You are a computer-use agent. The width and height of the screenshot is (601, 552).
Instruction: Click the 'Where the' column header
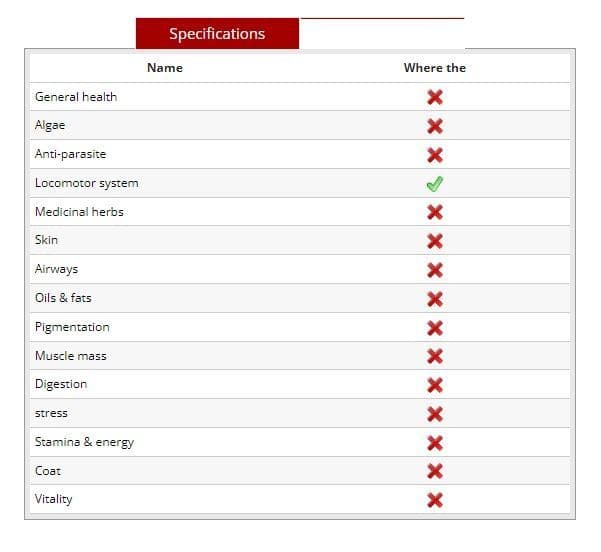tap(435, 68)
